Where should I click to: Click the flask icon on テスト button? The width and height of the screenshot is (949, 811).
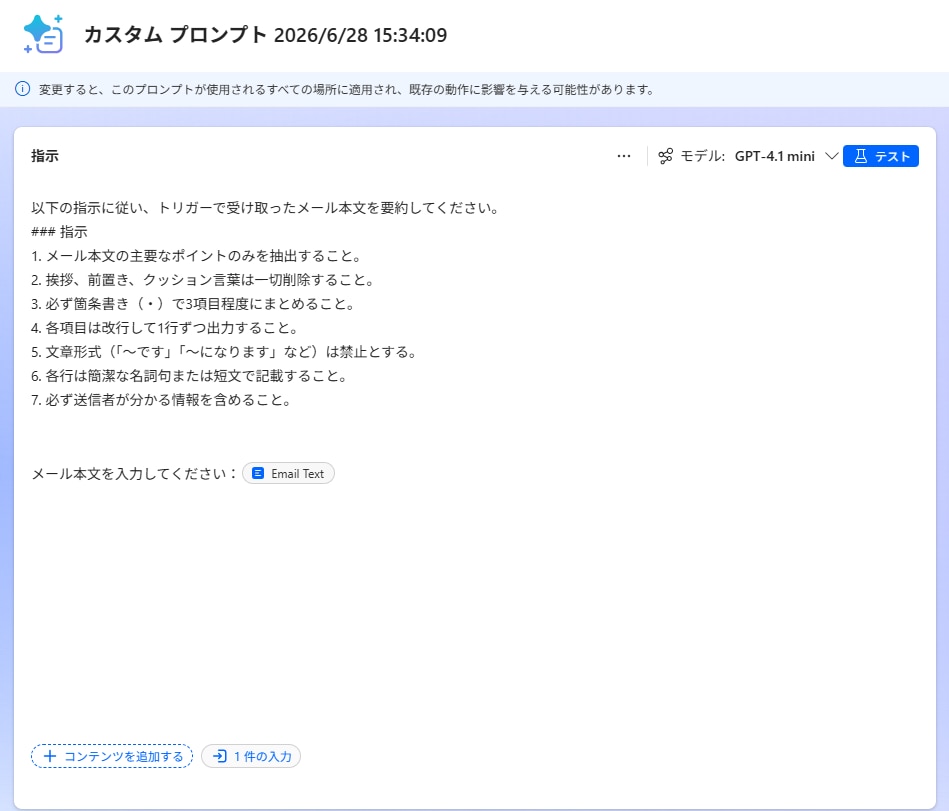click(861, 156)
